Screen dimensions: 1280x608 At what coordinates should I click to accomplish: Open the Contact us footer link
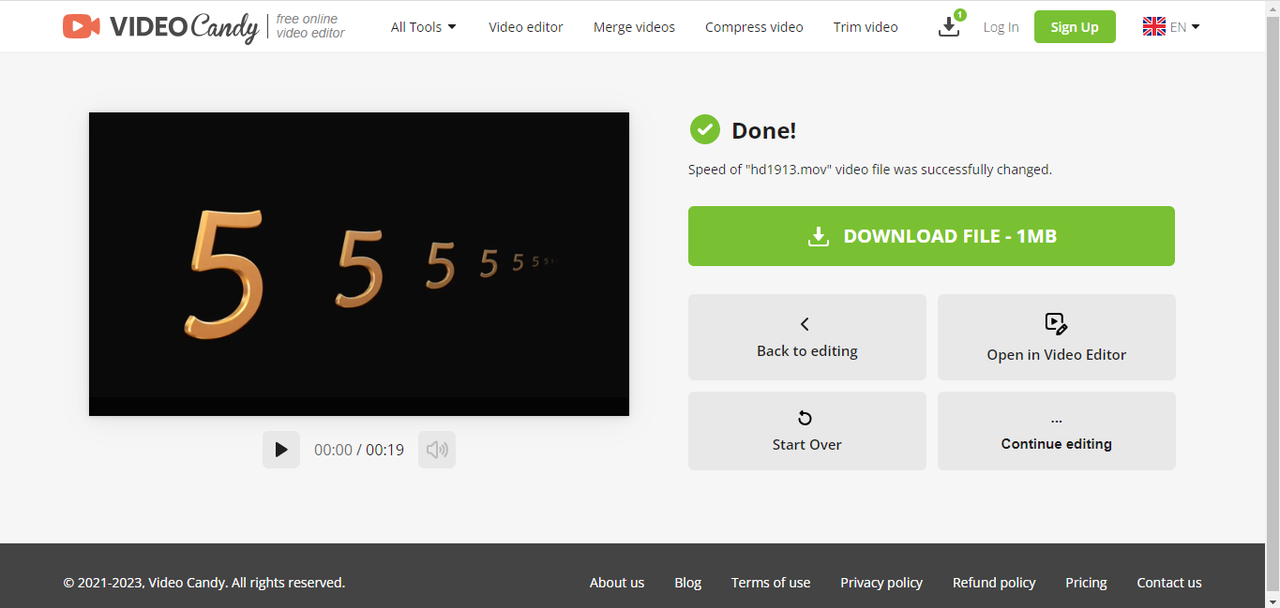coord(1169,582)
